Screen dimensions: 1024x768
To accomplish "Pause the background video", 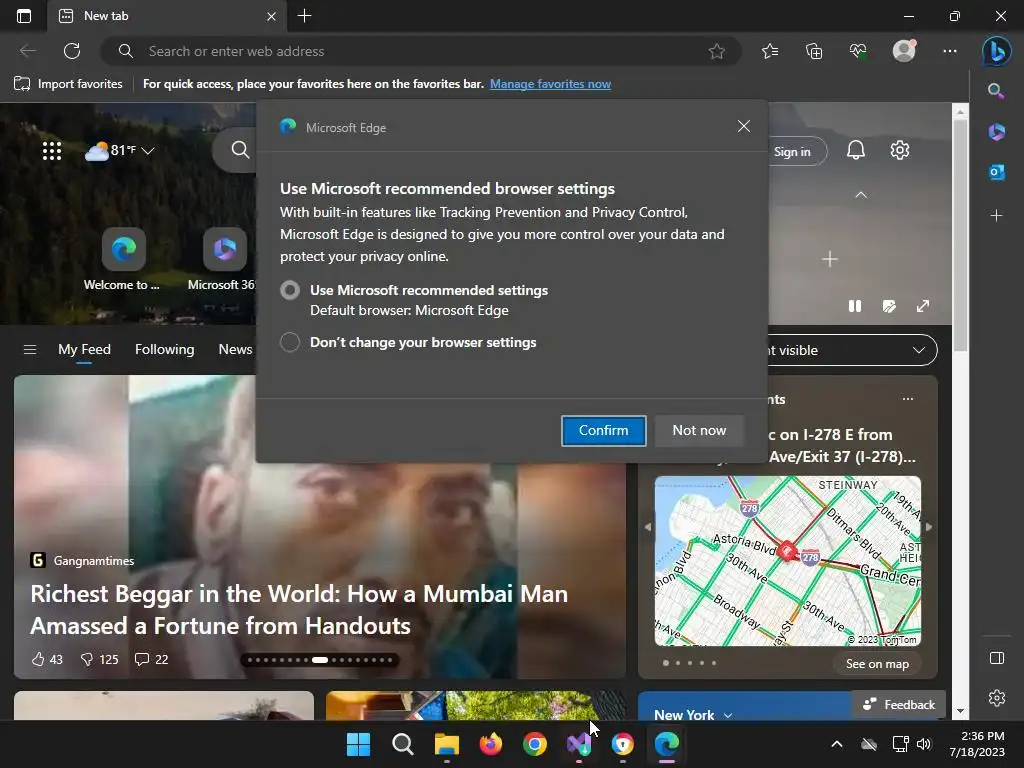I will pyautogui.click(x=854, y=306).
